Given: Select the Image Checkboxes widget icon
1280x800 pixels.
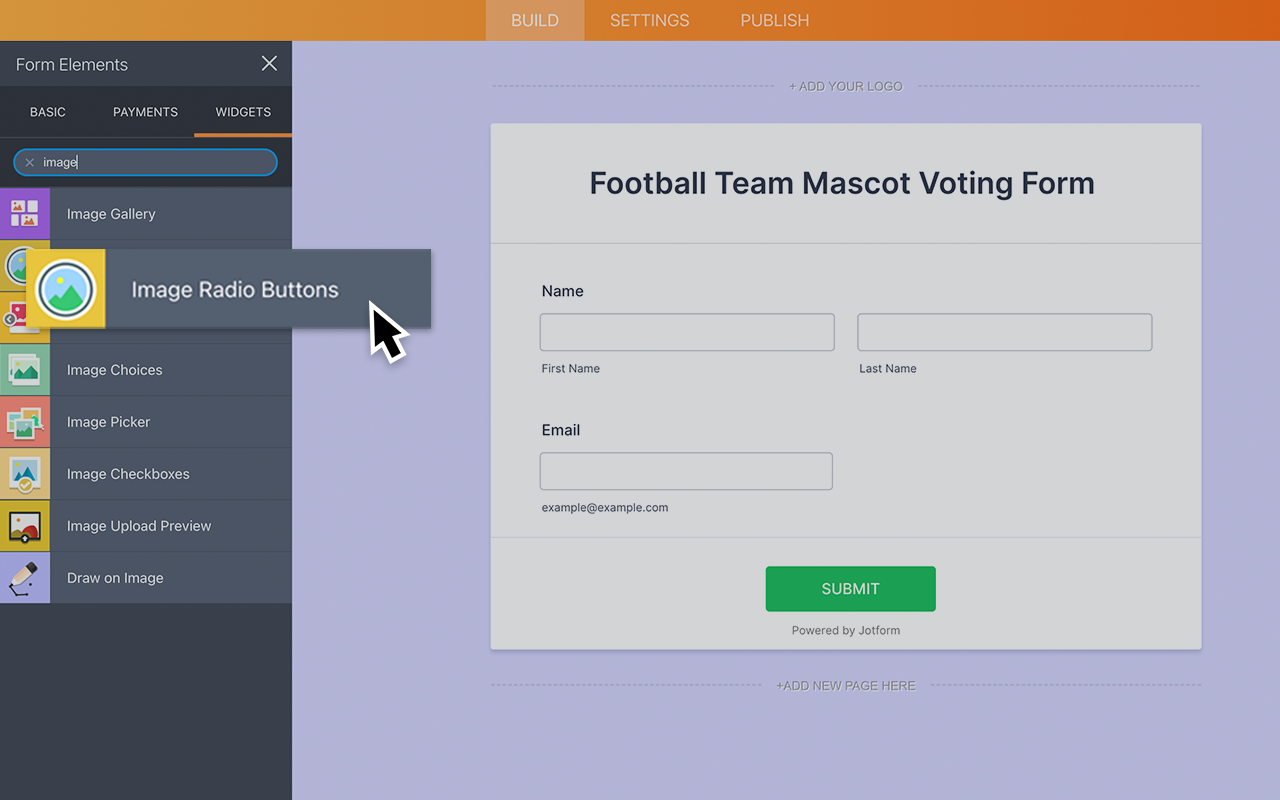Looking at the screenshot, I should (x=24, y=473).
